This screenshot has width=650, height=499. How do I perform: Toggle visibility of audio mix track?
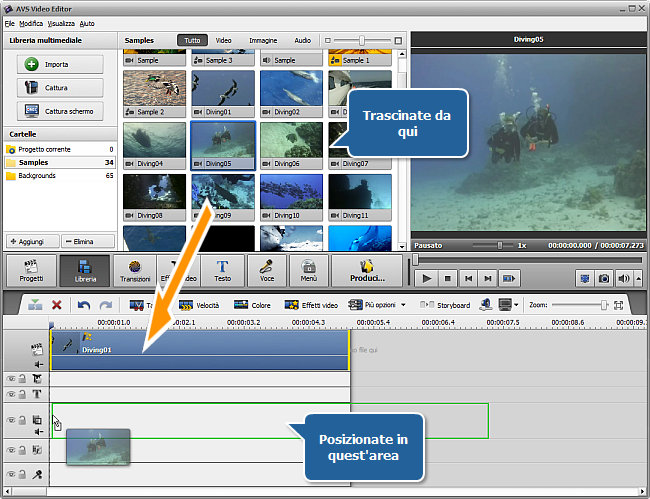11,450
